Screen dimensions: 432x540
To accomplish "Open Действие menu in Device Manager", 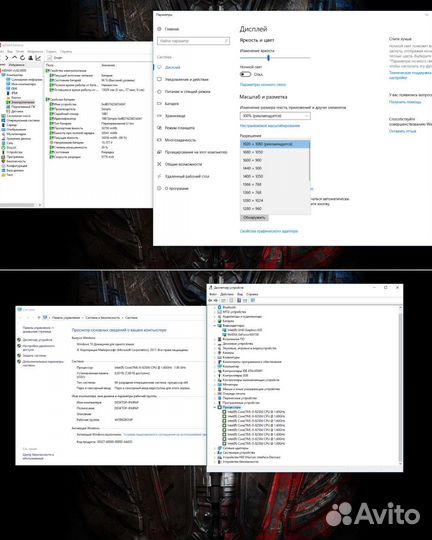I will [x=227, y=294].
